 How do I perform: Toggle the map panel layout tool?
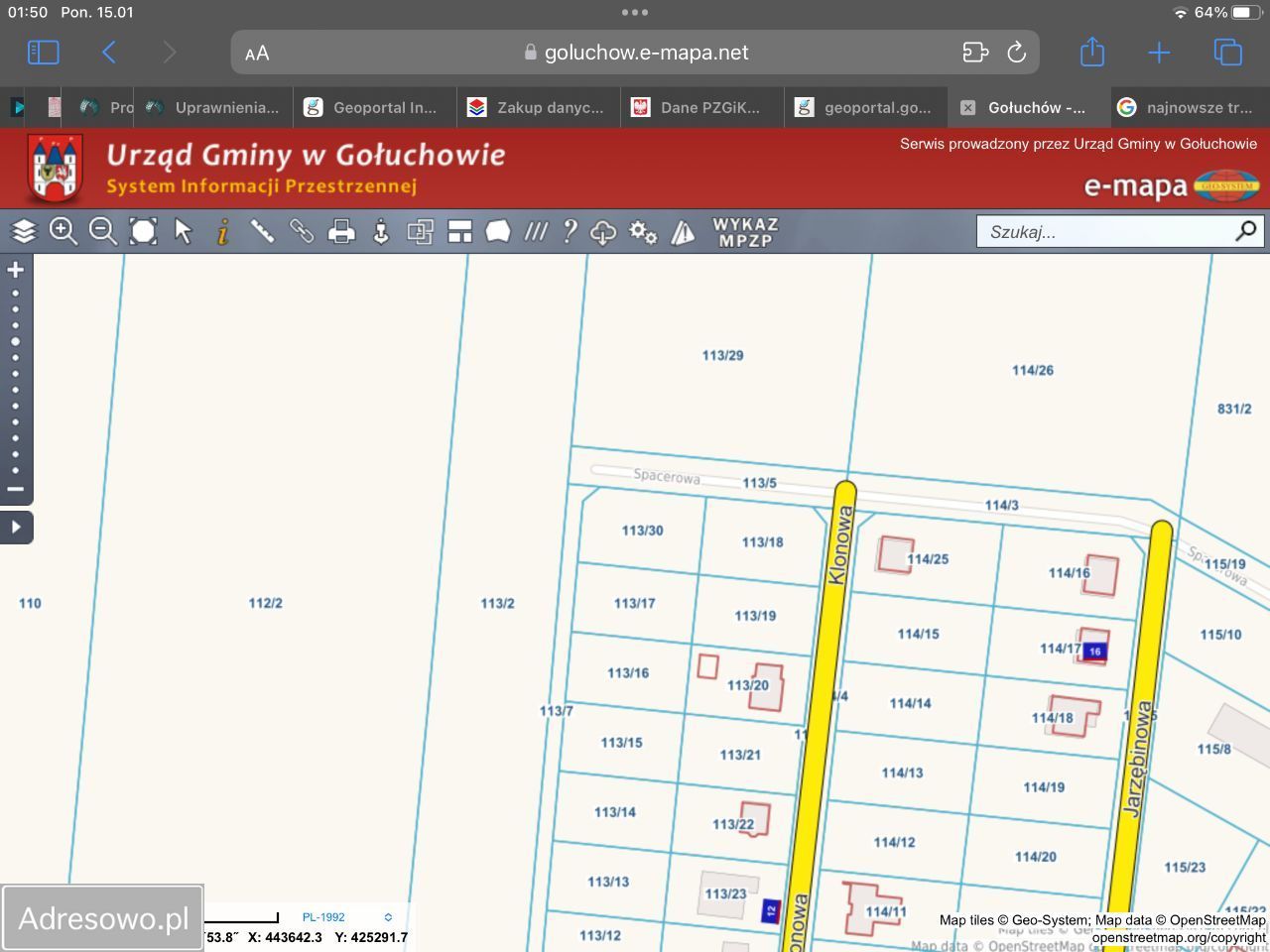tap(459, 232)
